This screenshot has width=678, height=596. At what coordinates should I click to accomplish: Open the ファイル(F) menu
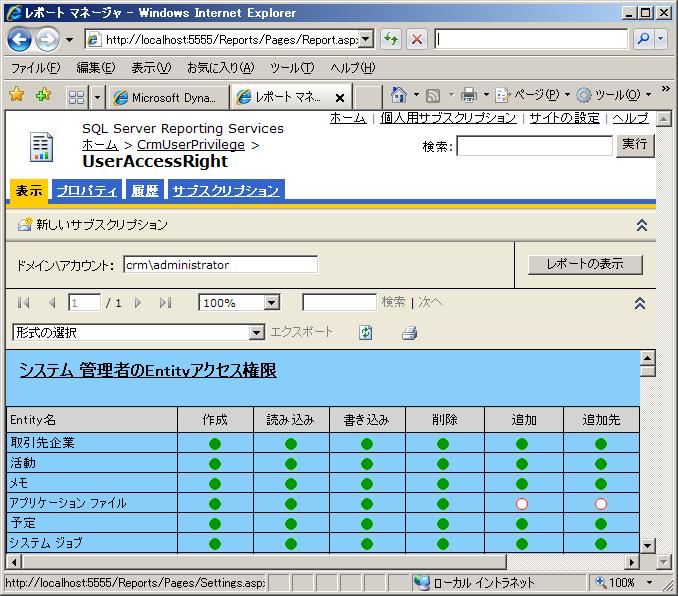point(35,67)
